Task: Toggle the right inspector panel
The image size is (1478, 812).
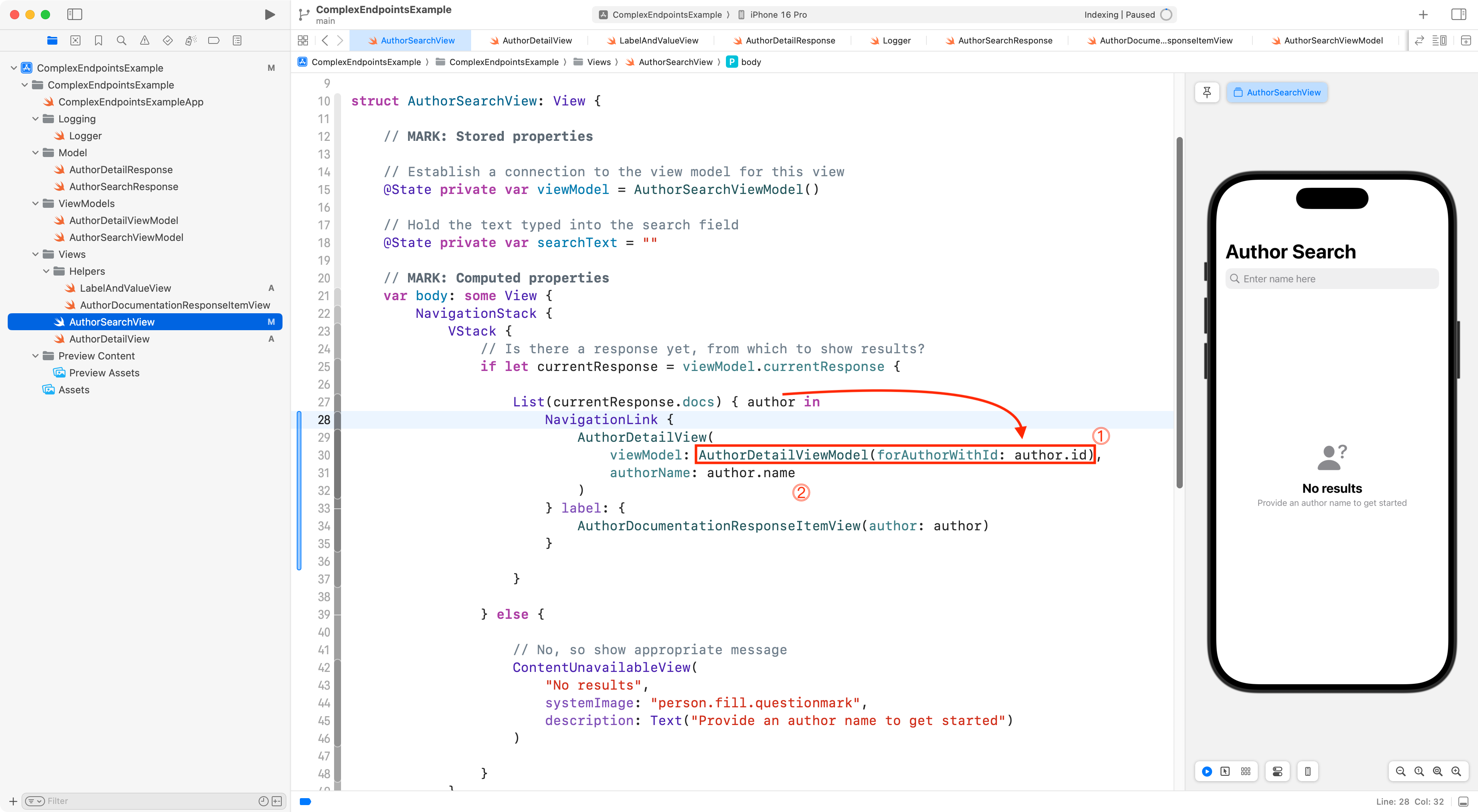Action: [1458, 14]
